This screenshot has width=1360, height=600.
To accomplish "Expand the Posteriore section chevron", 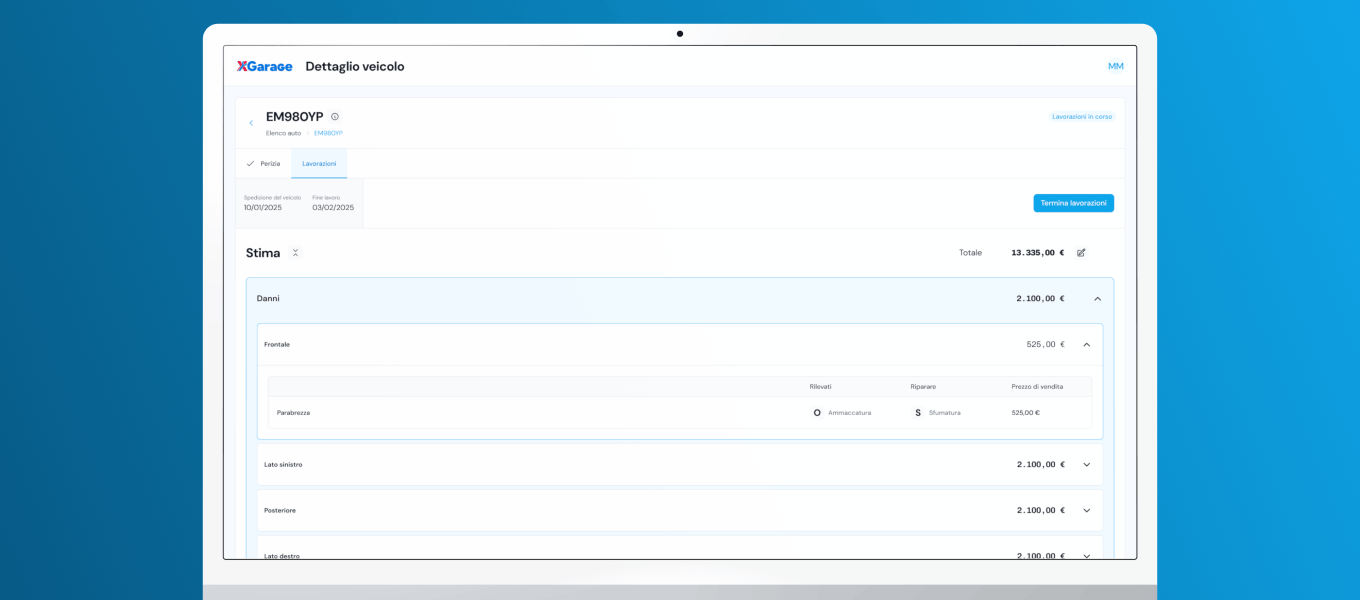I will tap(1087, 511).
